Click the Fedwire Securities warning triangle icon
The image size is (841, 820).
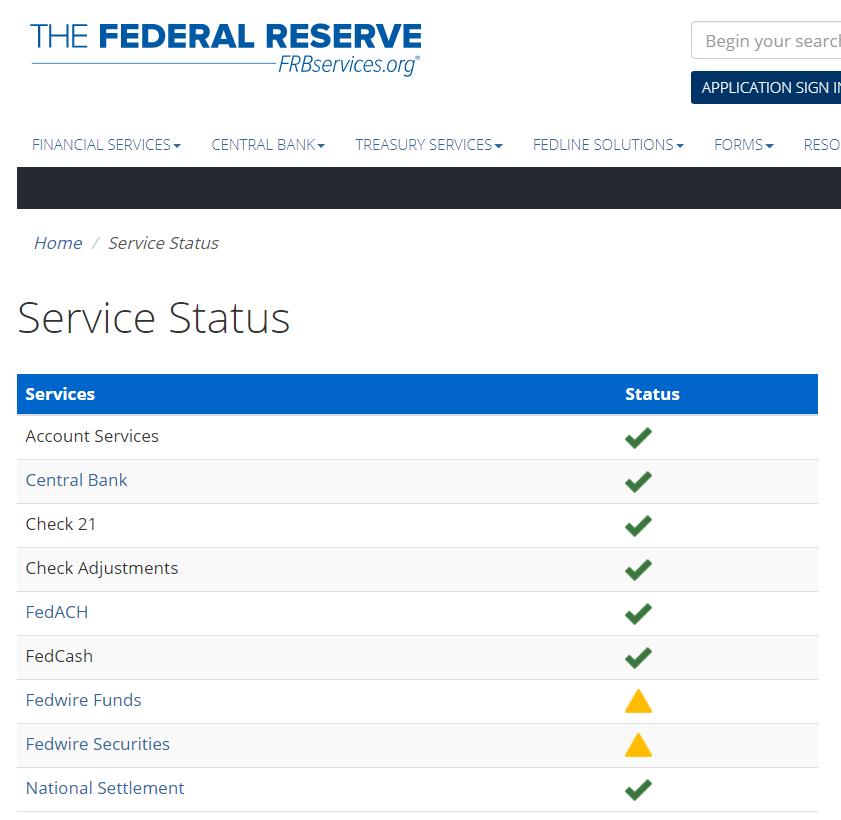tap(638, 745)
